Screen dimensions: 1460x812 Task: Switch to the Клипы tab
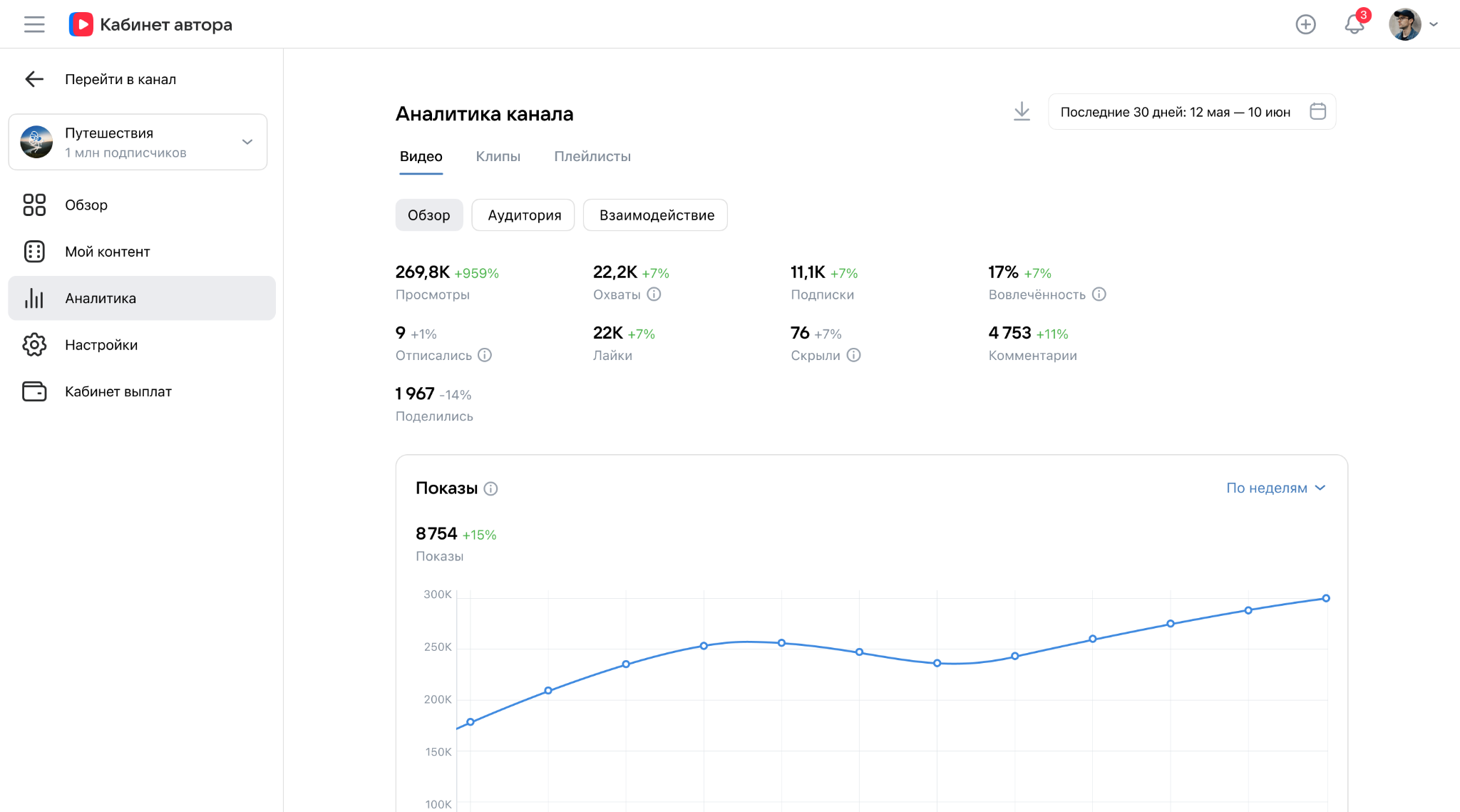pyautogui.click(x=498, y=156)
